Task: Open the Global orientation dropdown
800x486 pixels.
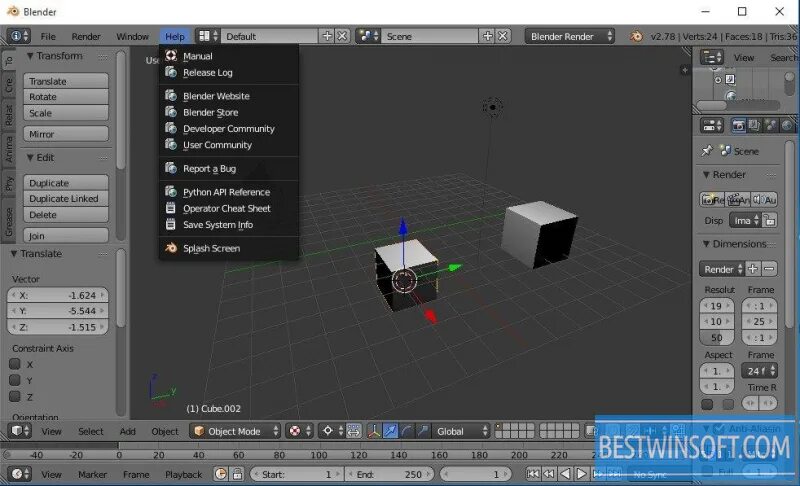Action: [x=461, y=431]
